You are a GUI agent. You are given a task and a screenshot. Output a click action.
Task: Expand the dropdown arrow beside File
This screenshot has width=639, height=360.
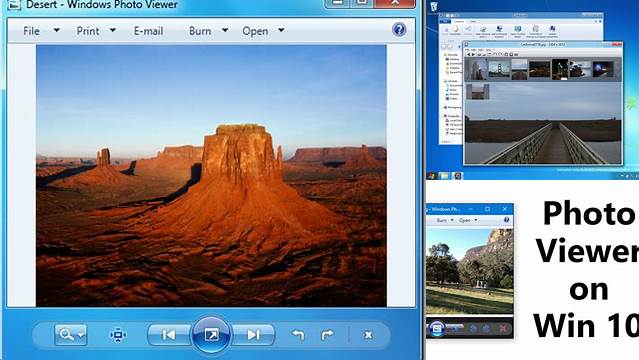click(56, 31)
